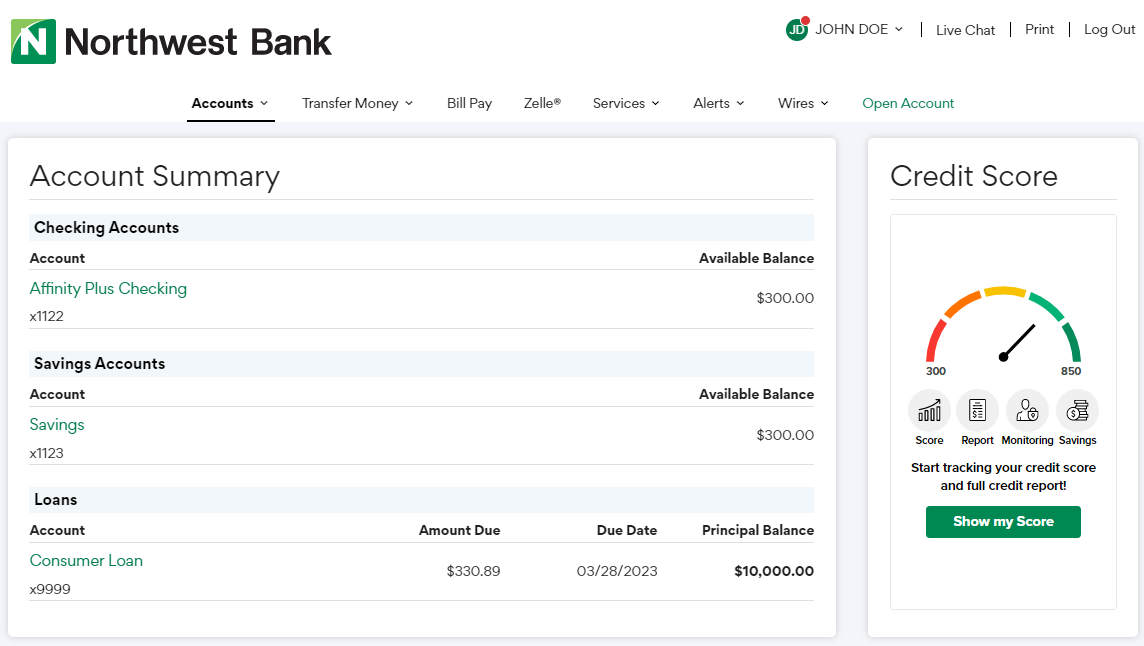Select the credit Monitoring icon
Image resolution: width=1144 pixels, height=646 pixels.
(1027, 411)
